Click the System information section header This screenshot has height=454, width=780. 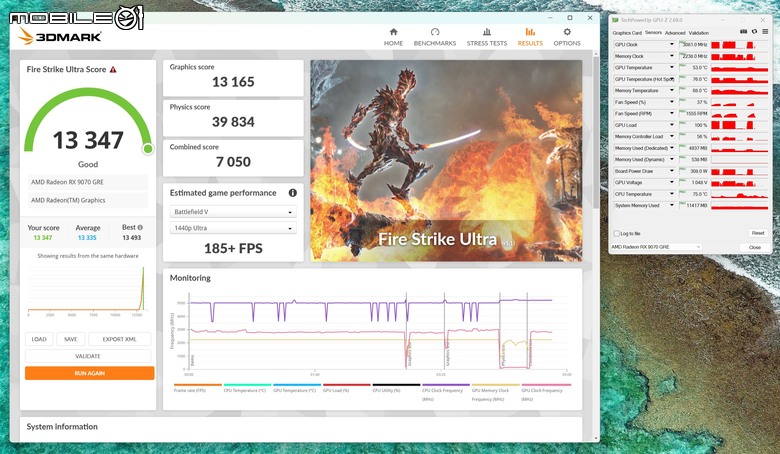tap(62, 427)
